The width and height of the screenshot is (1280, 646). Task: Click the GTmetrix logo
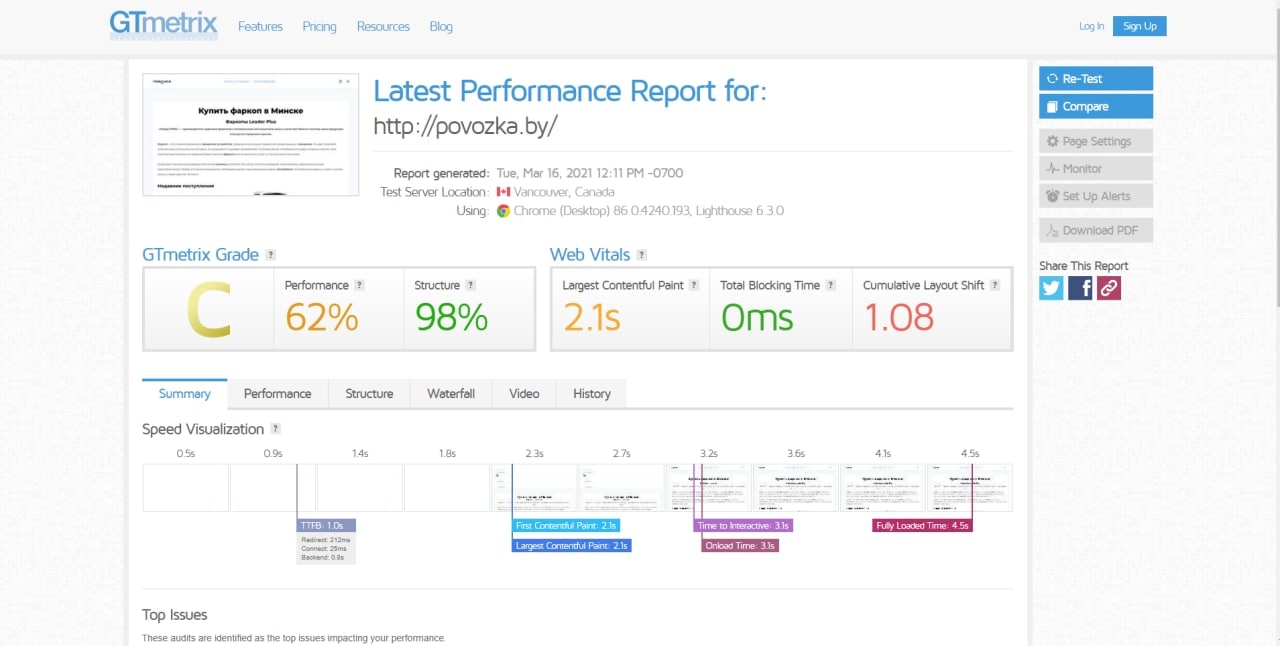163,25
